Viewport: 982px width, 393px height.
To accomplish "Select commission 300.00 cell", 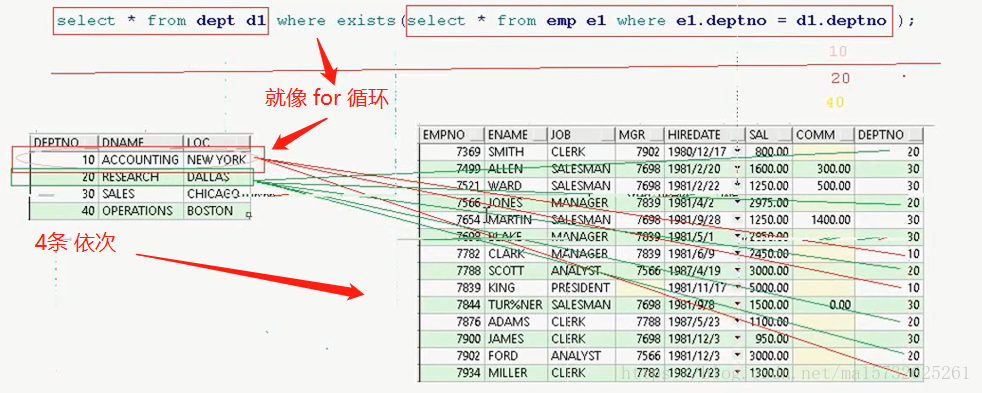I will [x=823, y=169].
